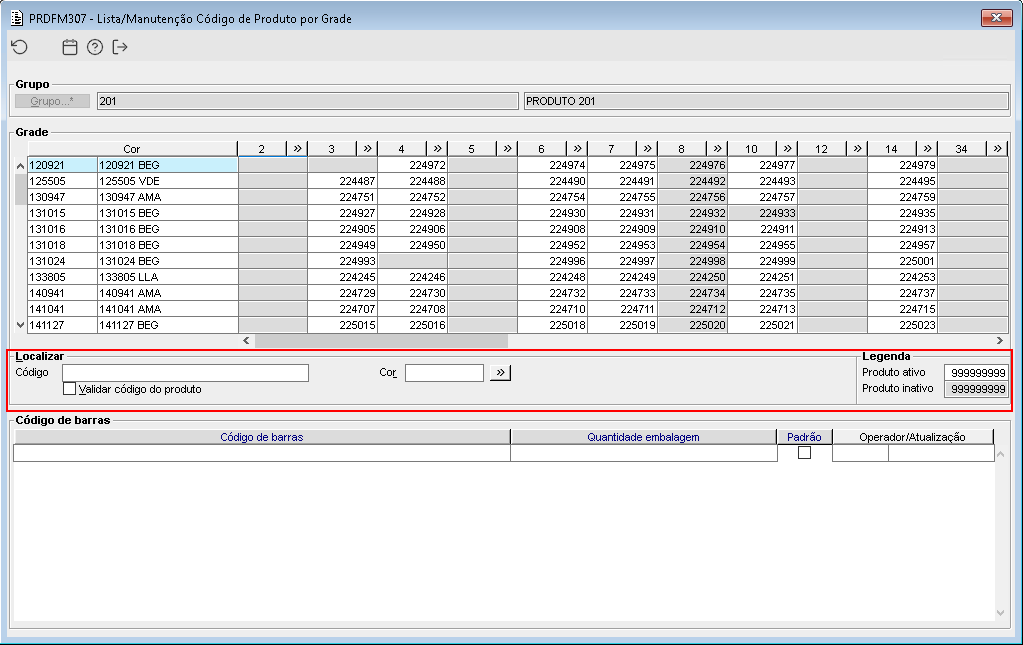Click the Operador/Atualização column header
This screenshot has width=1023, height=645.
coord(913,437)
